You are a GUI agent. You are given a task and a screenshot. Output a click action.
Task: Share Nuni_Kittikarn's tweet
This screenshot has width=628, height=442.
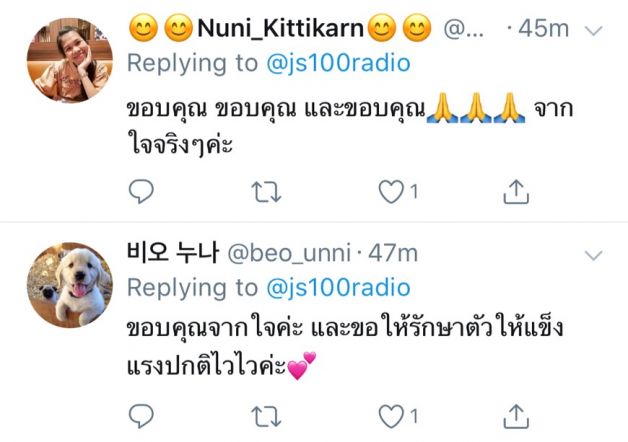[516, 192]
